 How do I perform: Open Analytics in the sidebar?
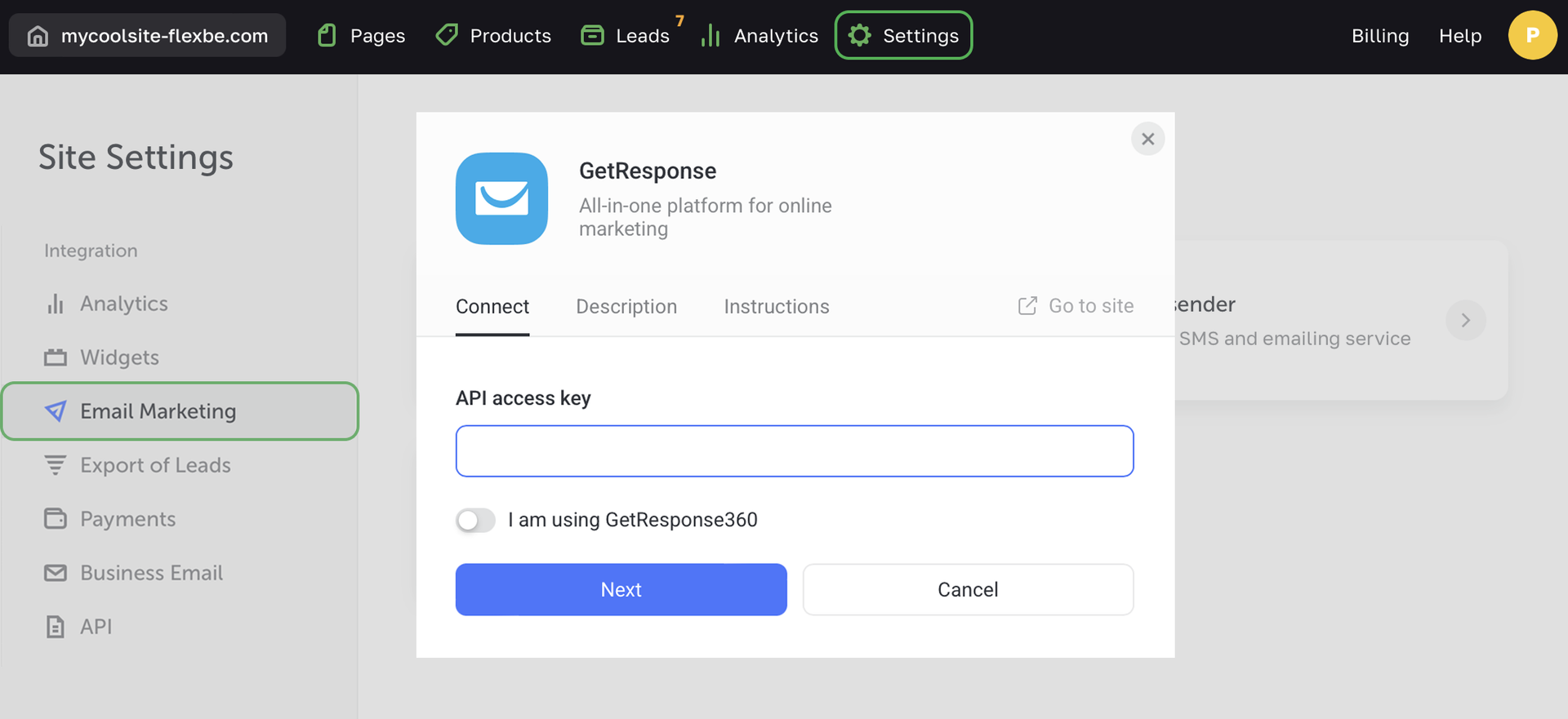coord(123,304)
